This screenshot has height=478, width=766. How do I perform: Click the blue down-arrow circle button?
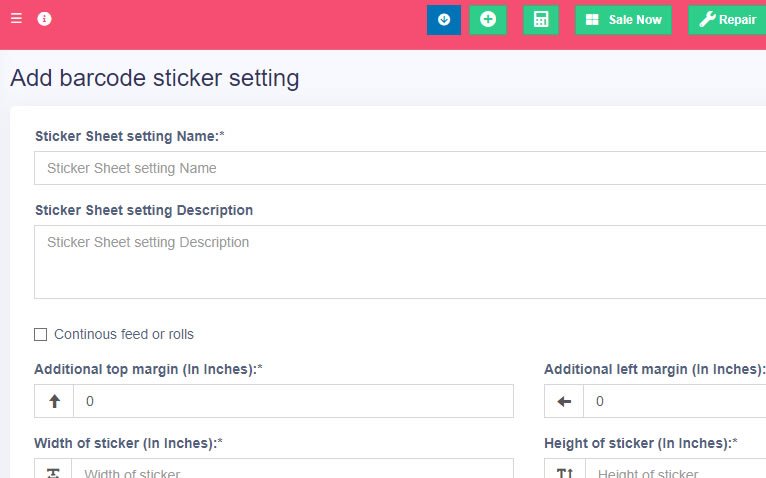click(444, 20)
